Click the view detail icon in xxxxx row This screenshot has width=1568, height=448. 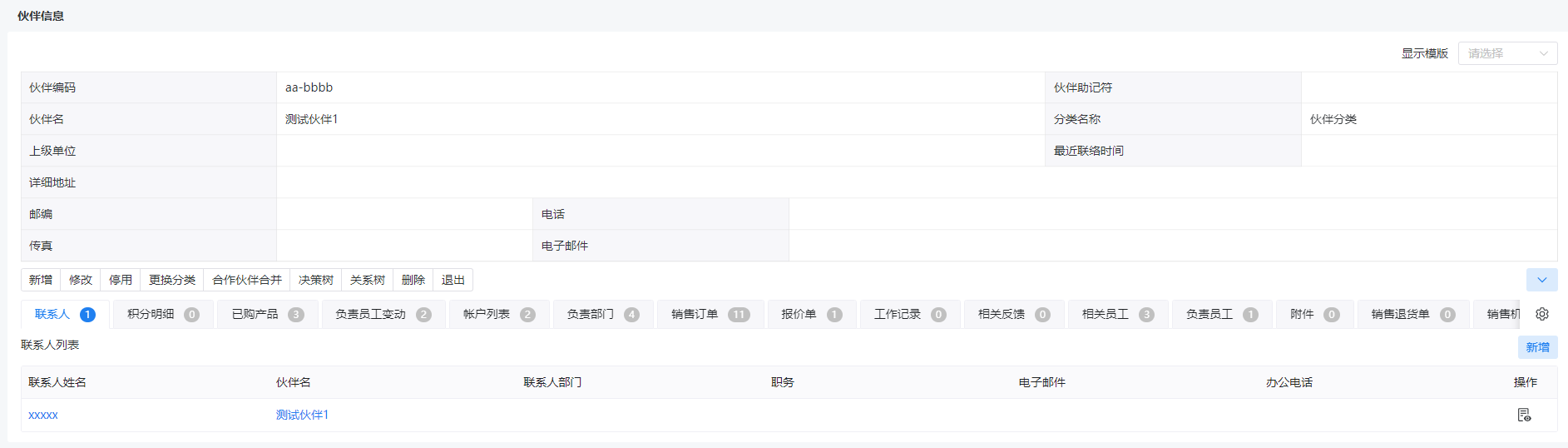(1524, 415)
